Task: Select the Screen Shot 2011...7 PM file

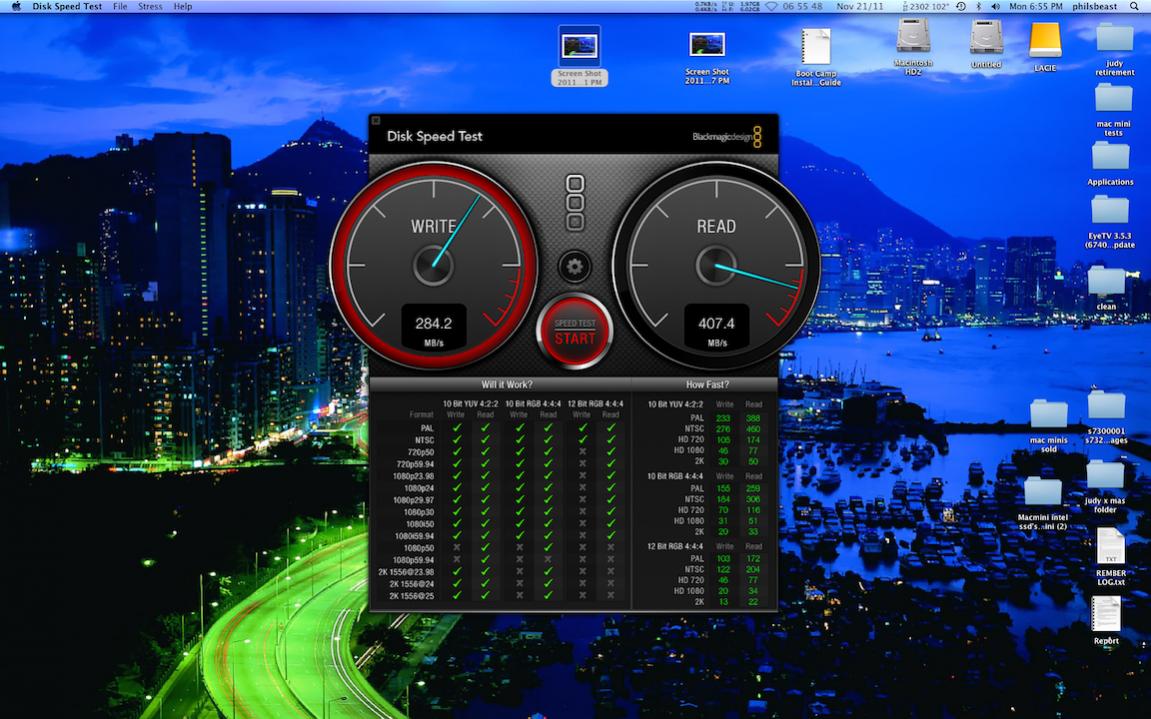Action: (x=707, y=57)
